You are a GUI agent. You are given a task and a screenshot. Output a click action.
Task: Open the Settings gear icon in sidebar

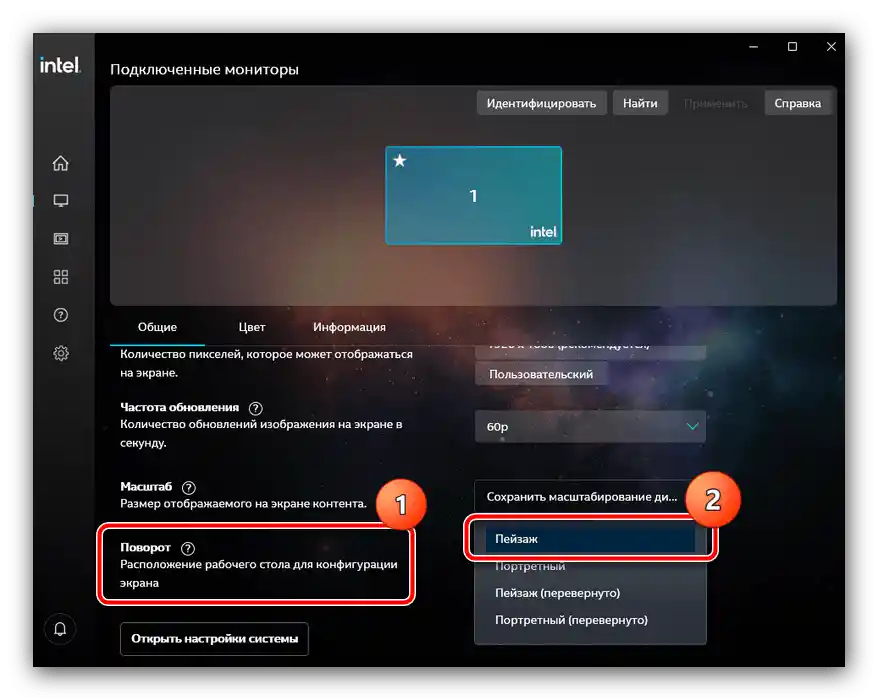(x=60, y=353)
